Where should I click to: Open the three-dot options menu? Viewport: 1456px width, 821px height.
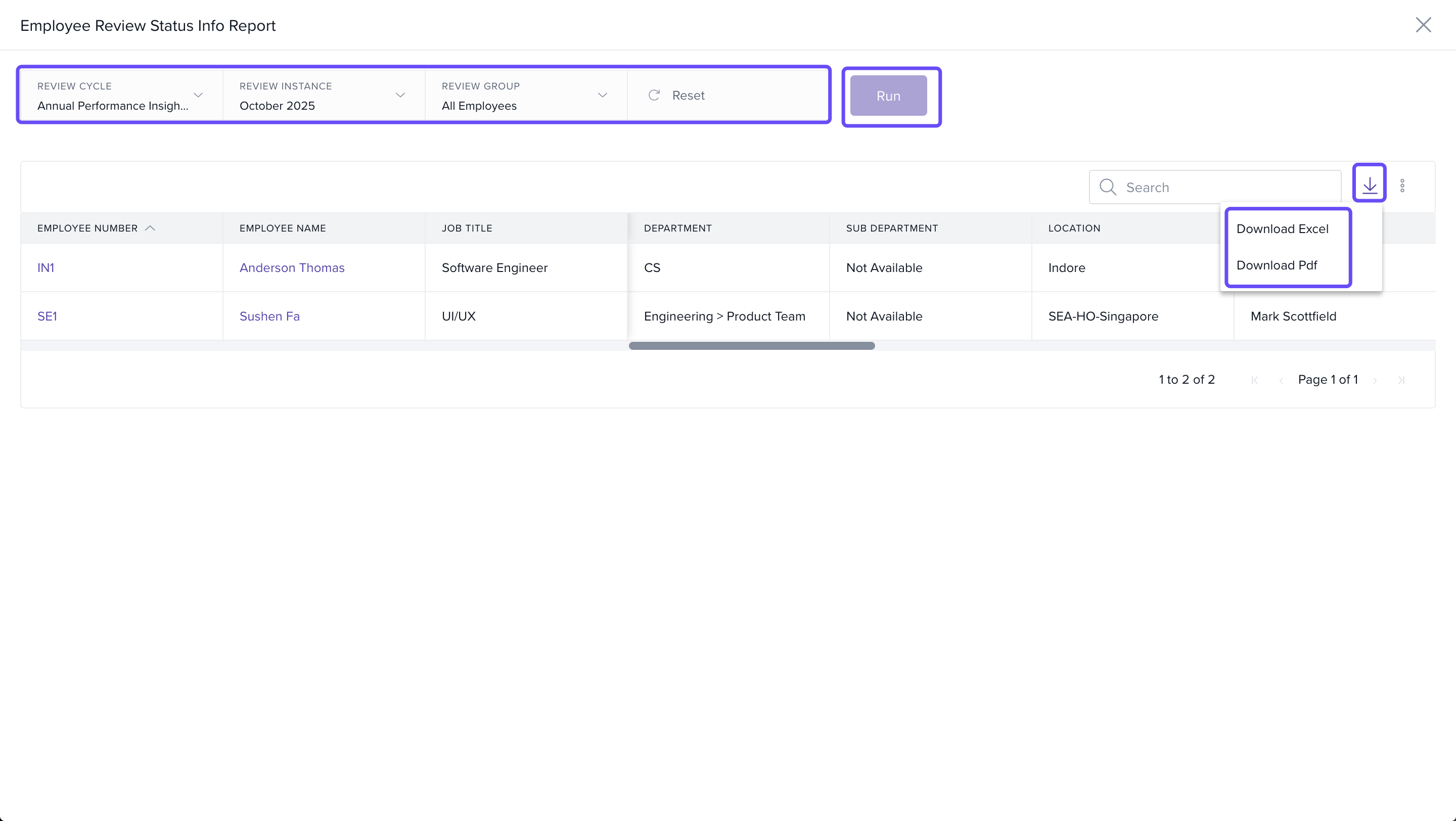pos(1402,186)
